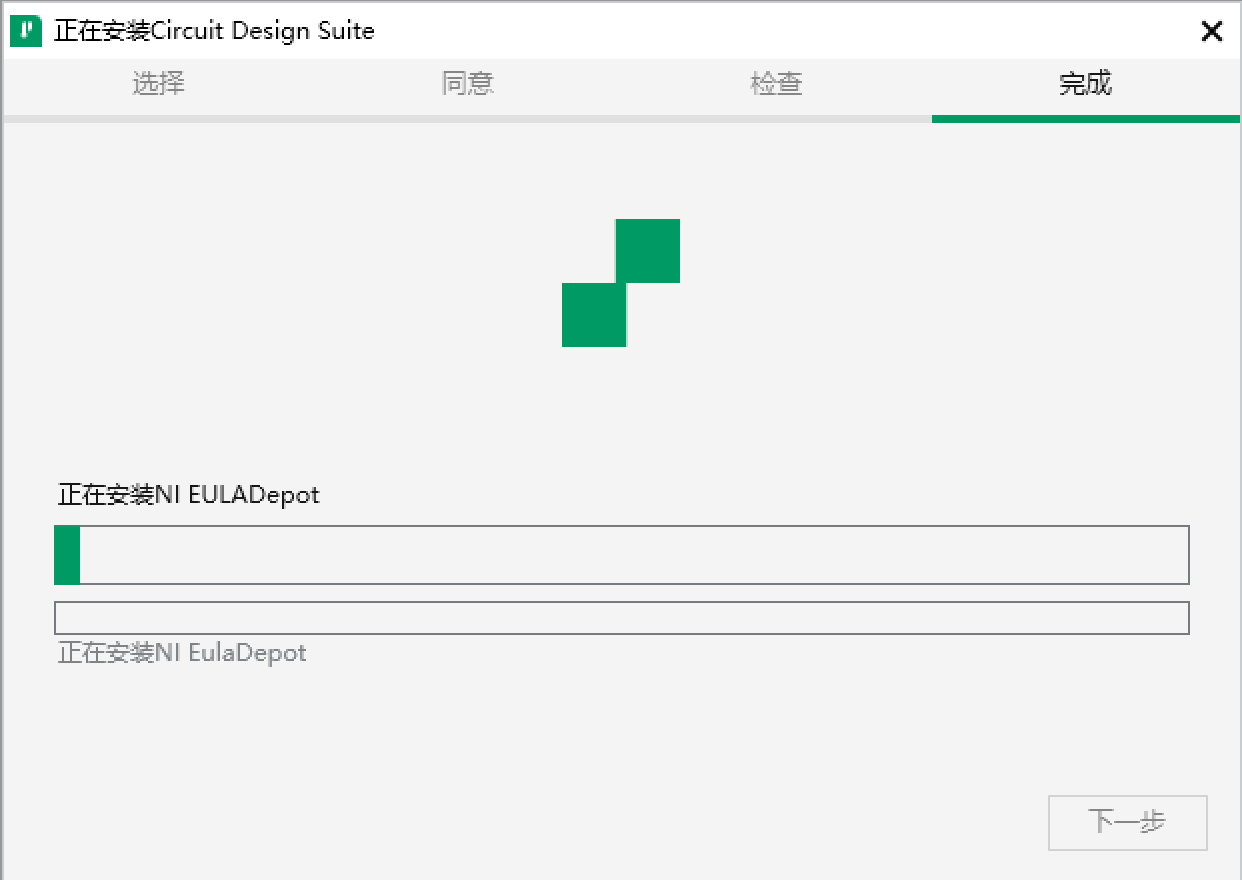This screenshot has height=880, width=1242.
Task: Click the main installation progress bar
Action: [621, 555]
